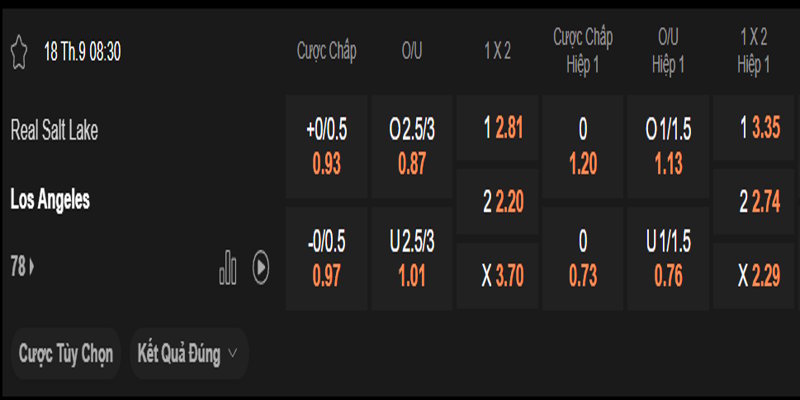Open the Kết Quả Đúng dropdown
Viewport: 800px width, 400px height.
click(x=189, y=353)
